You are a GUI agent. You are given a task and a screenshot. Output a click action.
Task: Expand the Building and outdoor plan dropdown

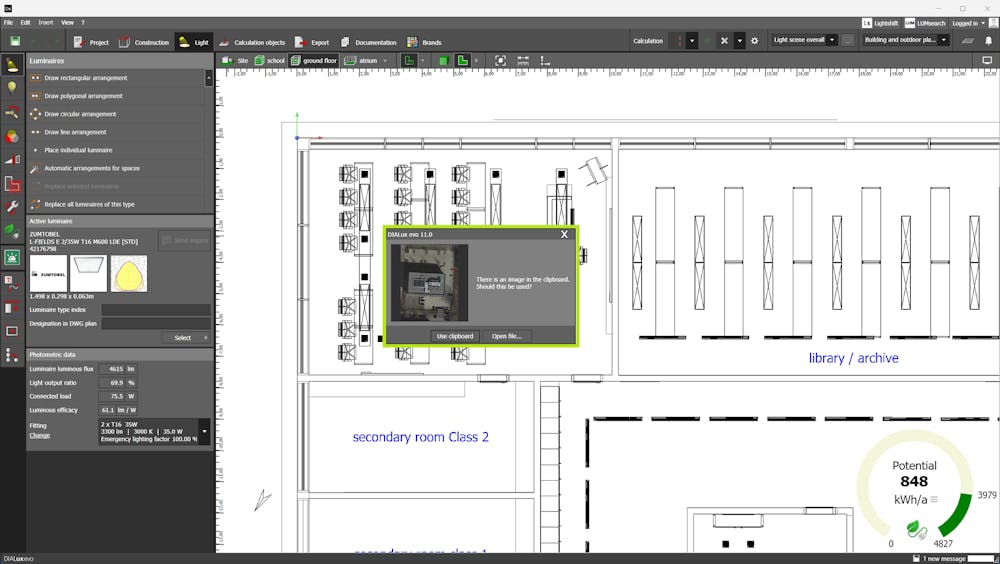906,41
